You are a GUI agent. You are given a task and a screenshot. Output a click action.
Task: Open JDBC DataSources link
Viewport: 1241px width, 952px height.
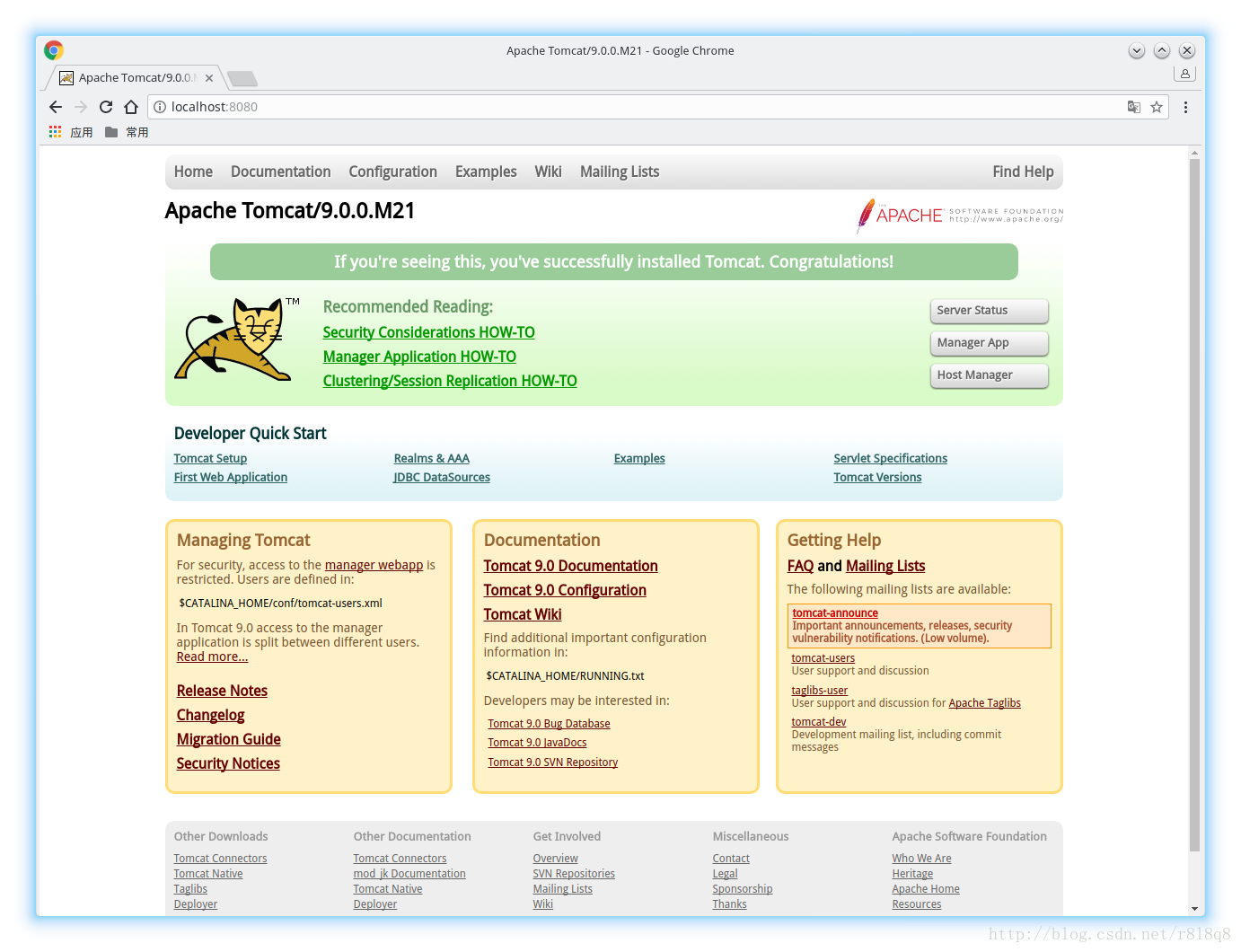[442, 477]
